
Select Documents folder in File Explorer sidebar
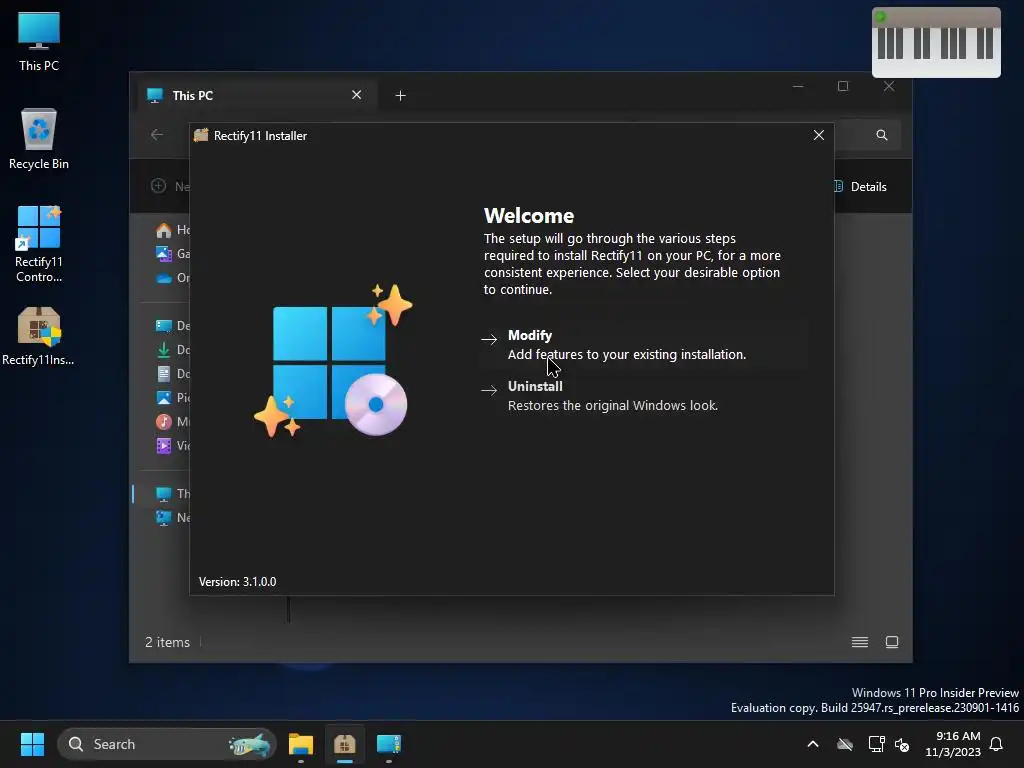[x=172, y=374]
